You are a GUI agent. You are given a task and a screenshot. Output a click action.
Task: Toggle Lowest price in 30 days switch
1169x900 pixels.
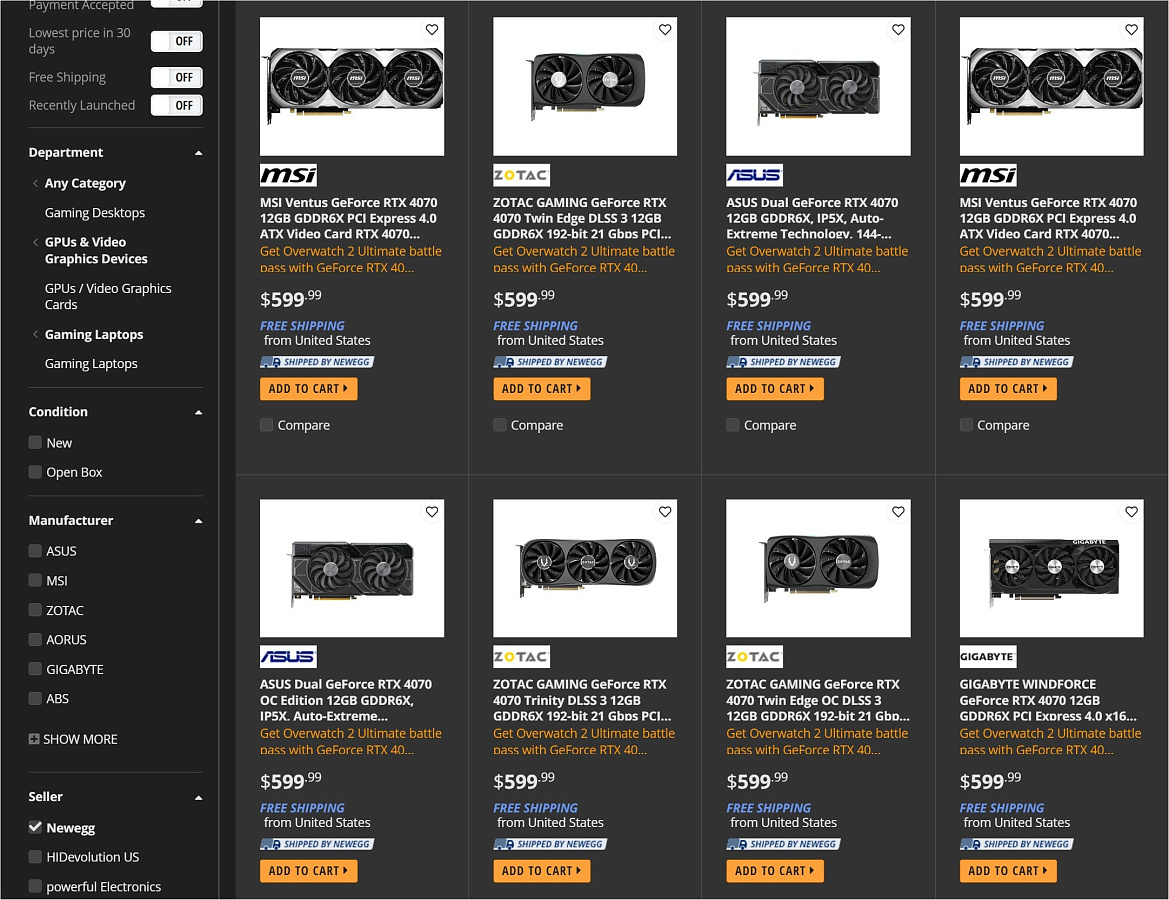177,41
